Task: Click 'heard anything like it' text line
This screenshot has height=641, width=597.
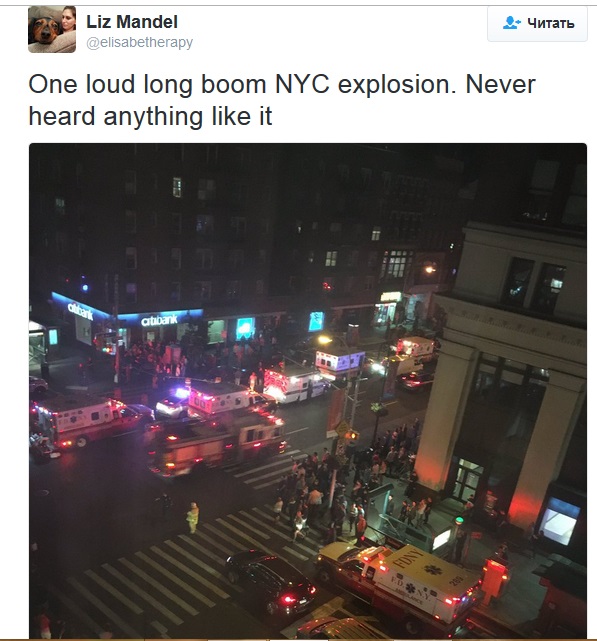Action: point(150,117)
